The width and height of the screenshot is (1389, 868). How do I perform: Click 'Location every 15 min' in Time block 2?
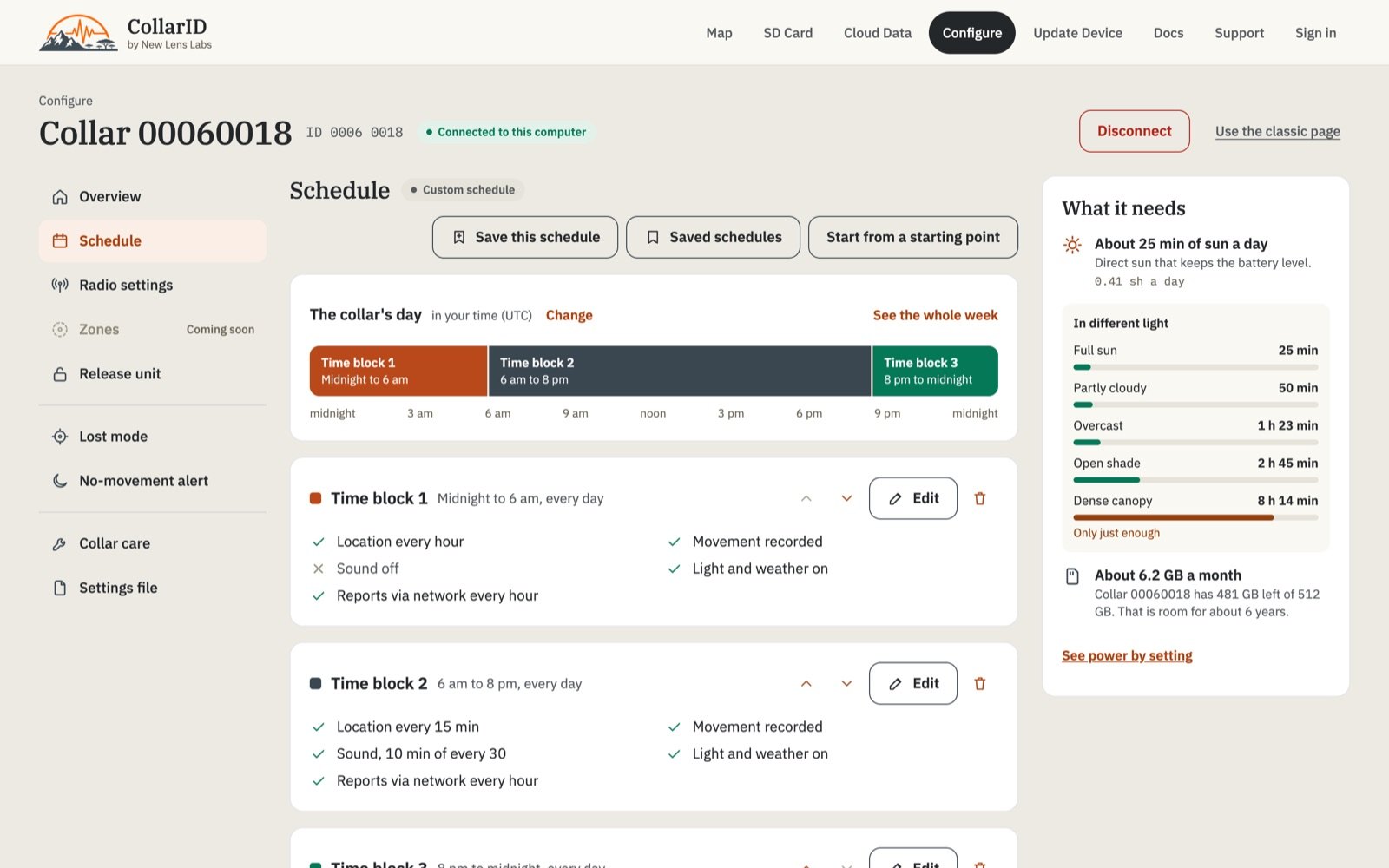(x=408, y=727)
